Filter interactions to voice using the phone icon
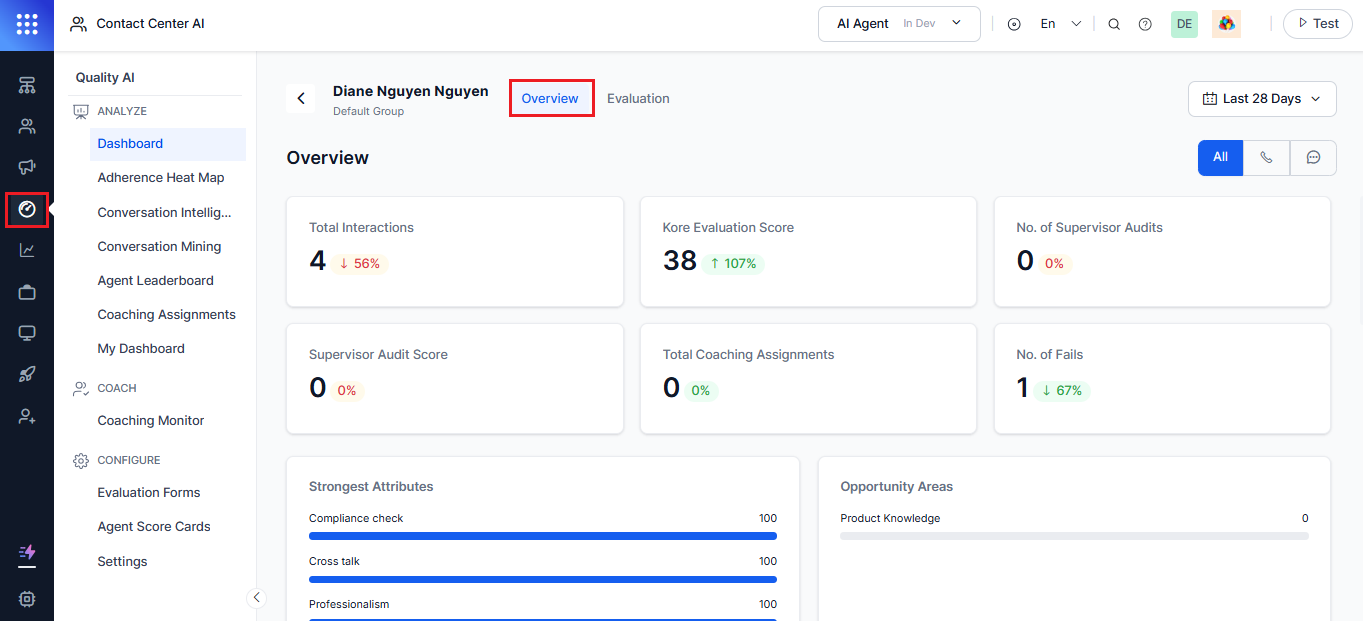Viewport: 1363px width, 621px height. [1266, 157]
